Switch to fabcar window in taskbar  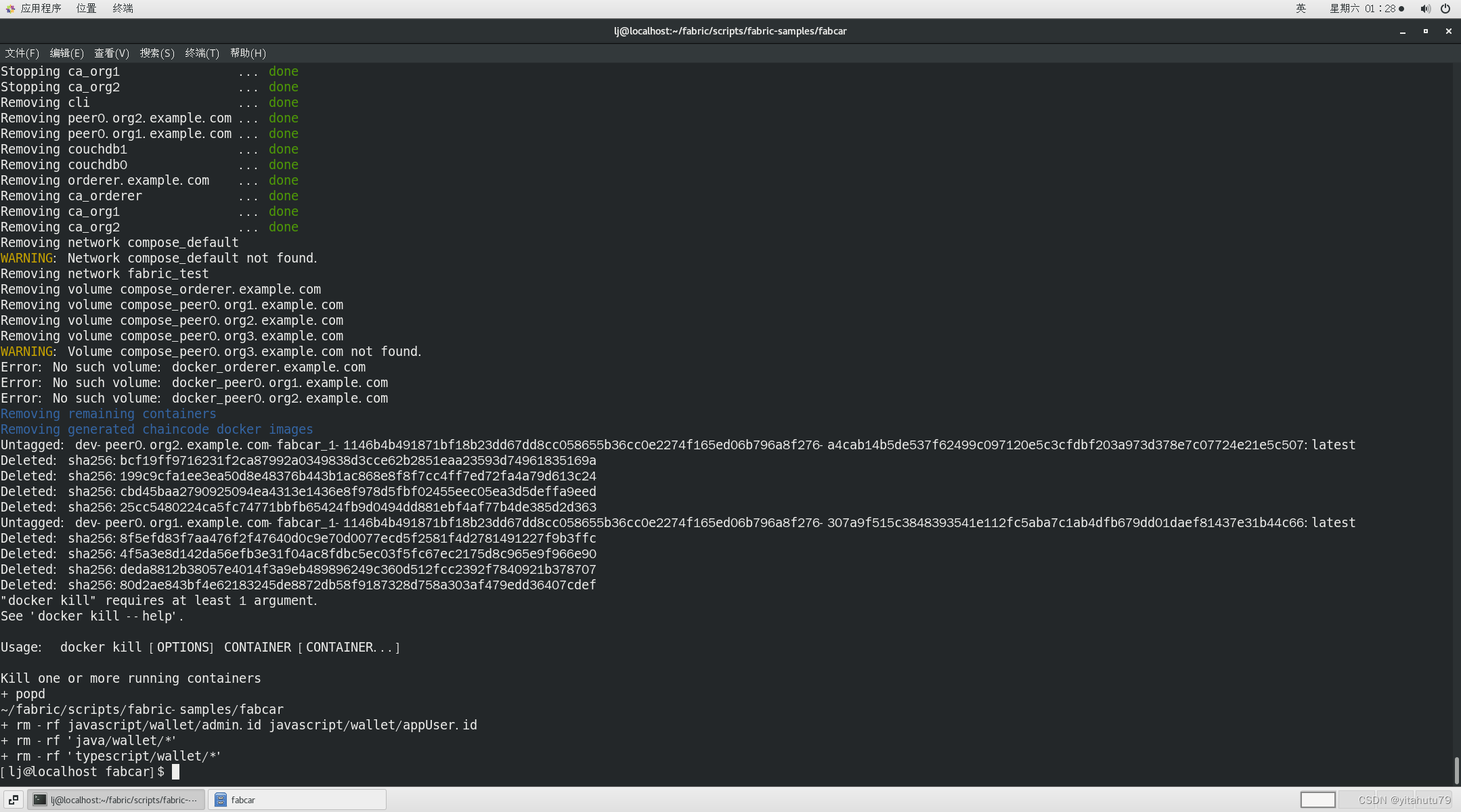pyautogui.click(x=297, y=800)
